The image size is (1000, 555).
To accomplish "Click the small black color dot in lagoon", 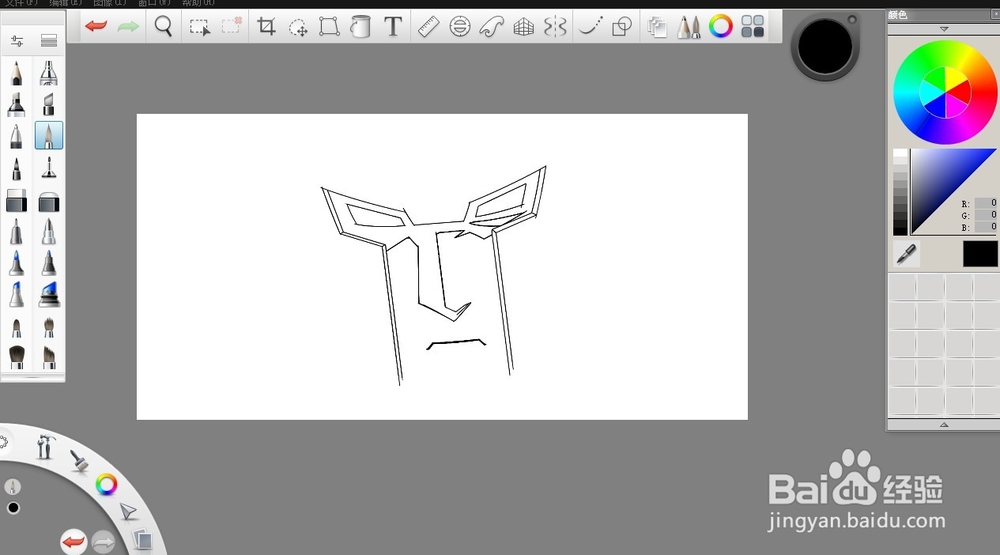I will 13,508.
